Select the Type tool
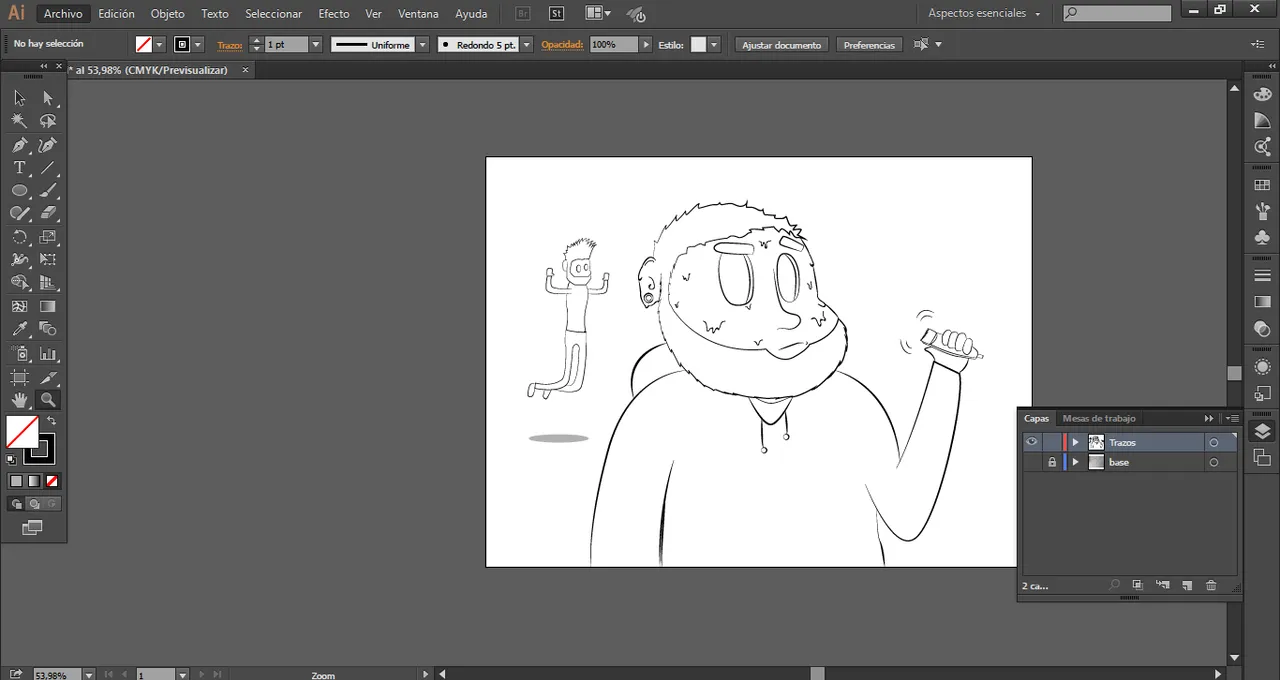Image resolution: width=1280 pixels, height=680 pixels. 19,168
